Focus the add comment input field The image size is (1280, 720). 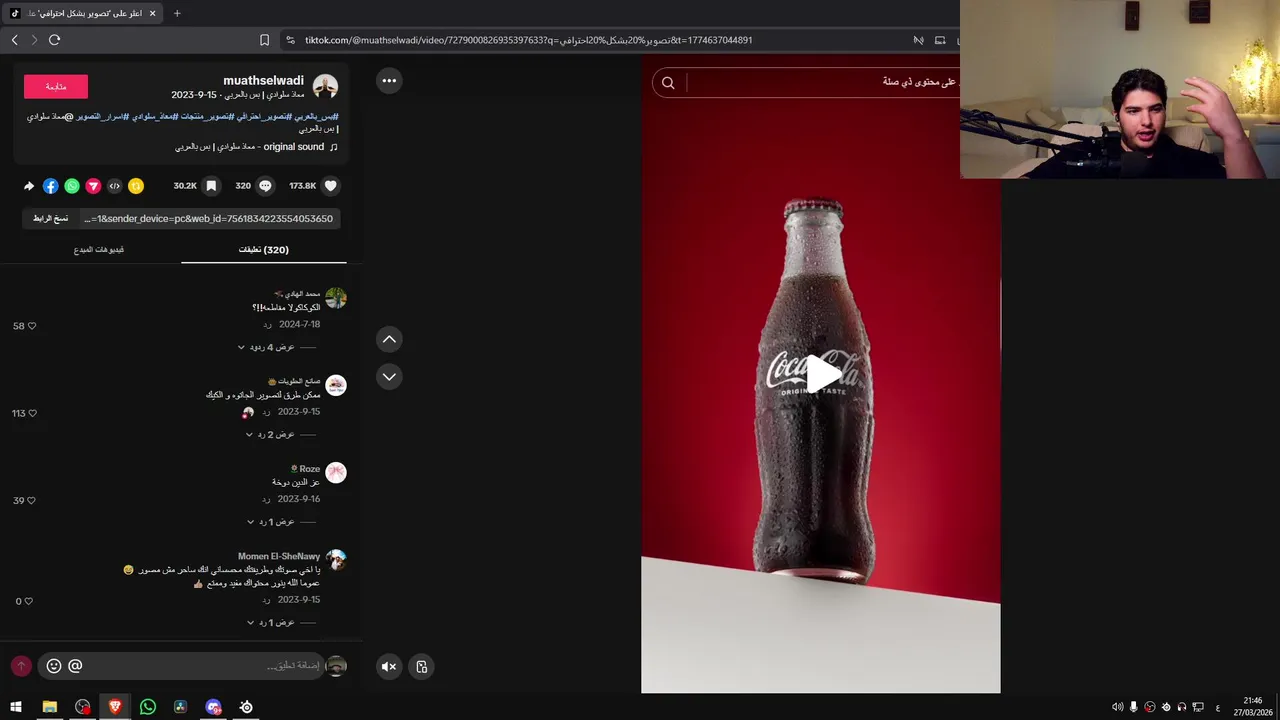click(x=182, y=666)
